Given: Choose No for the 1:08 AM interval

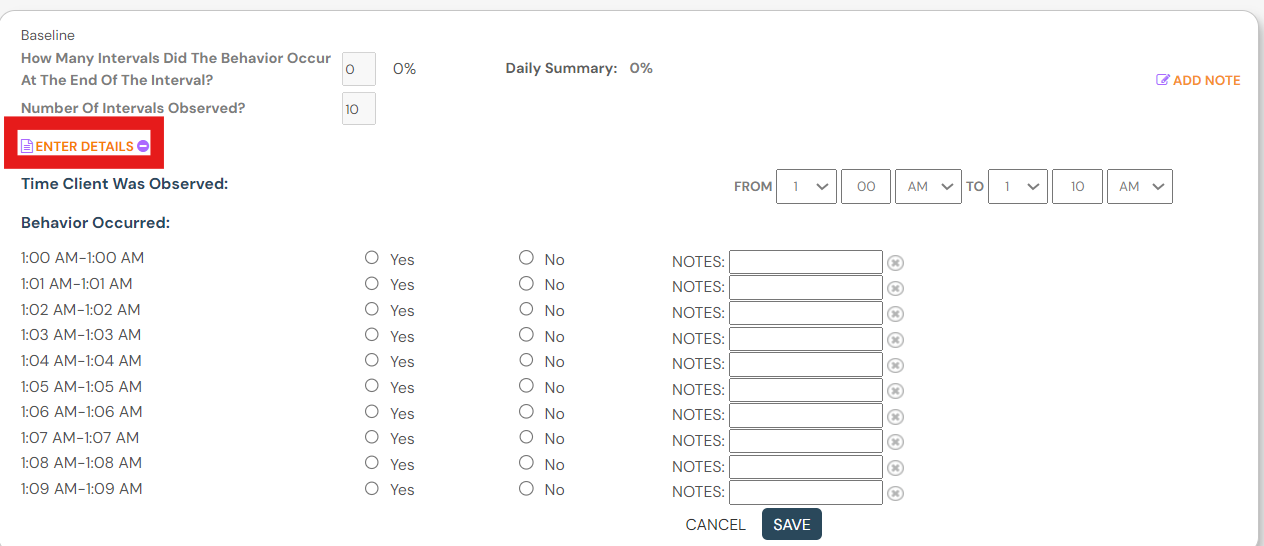Looking at the screenshot, I should tap(526, 462).
